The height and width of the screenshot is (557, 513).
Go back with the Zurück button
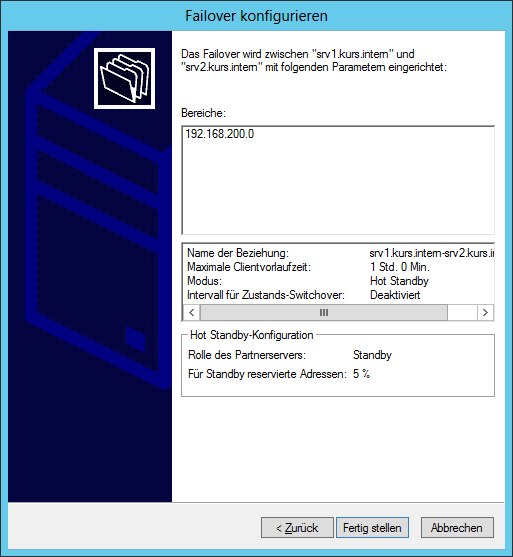297,528
